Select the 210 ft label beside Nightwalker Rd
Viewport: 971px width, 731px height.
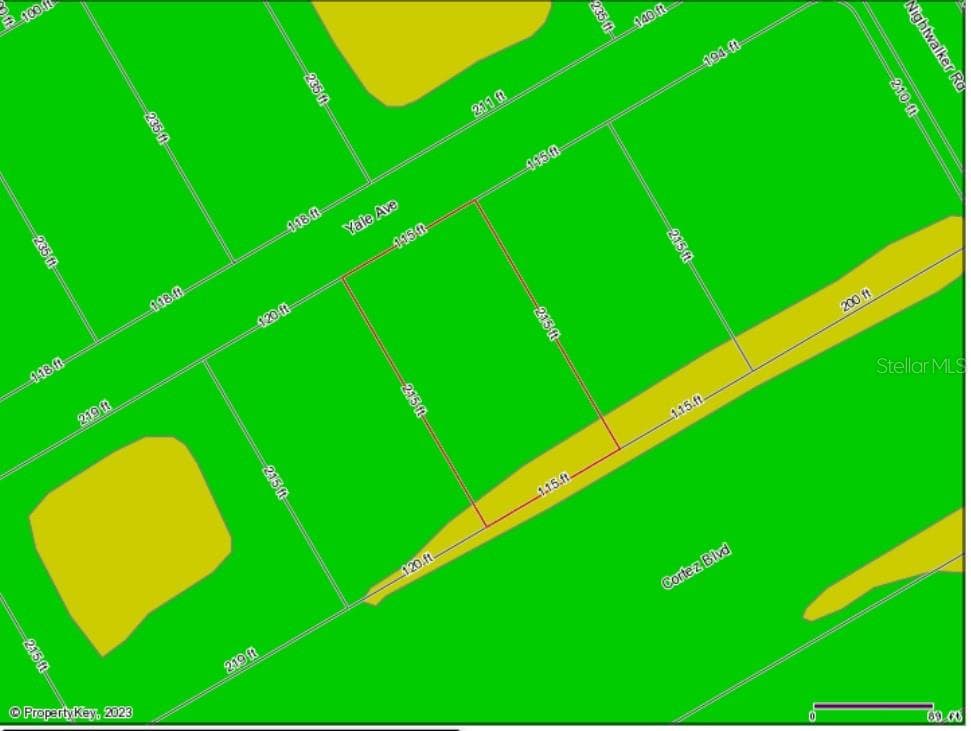click(x=904, y=97)
